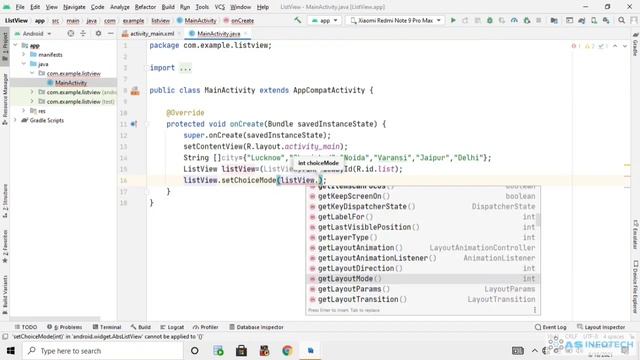The image size is (640, 360).
Task: Click the Stop run icon
Action: pyautogui.click(x=539, y=20)
